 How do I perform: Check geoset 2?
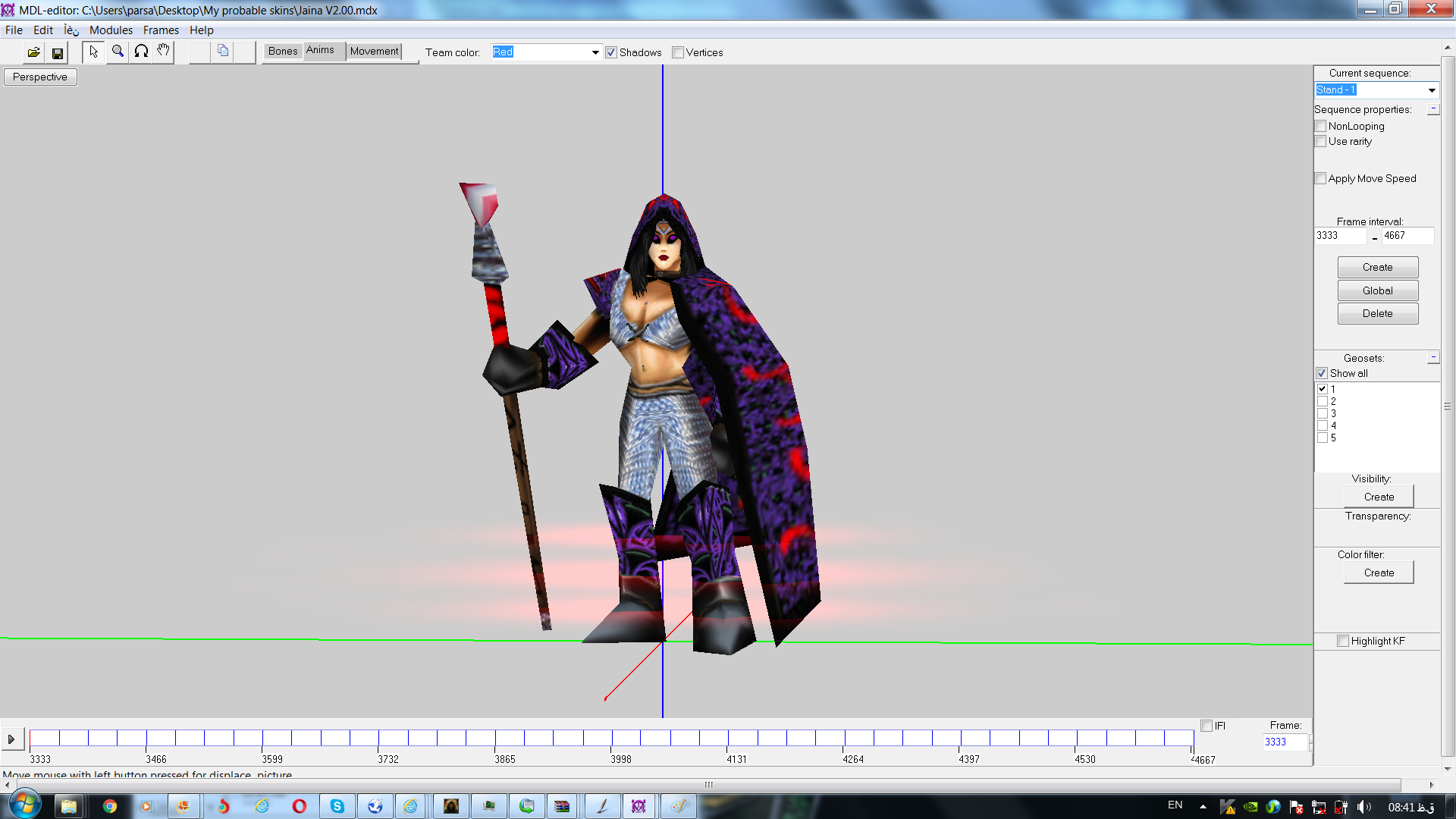click(1323, 401)
